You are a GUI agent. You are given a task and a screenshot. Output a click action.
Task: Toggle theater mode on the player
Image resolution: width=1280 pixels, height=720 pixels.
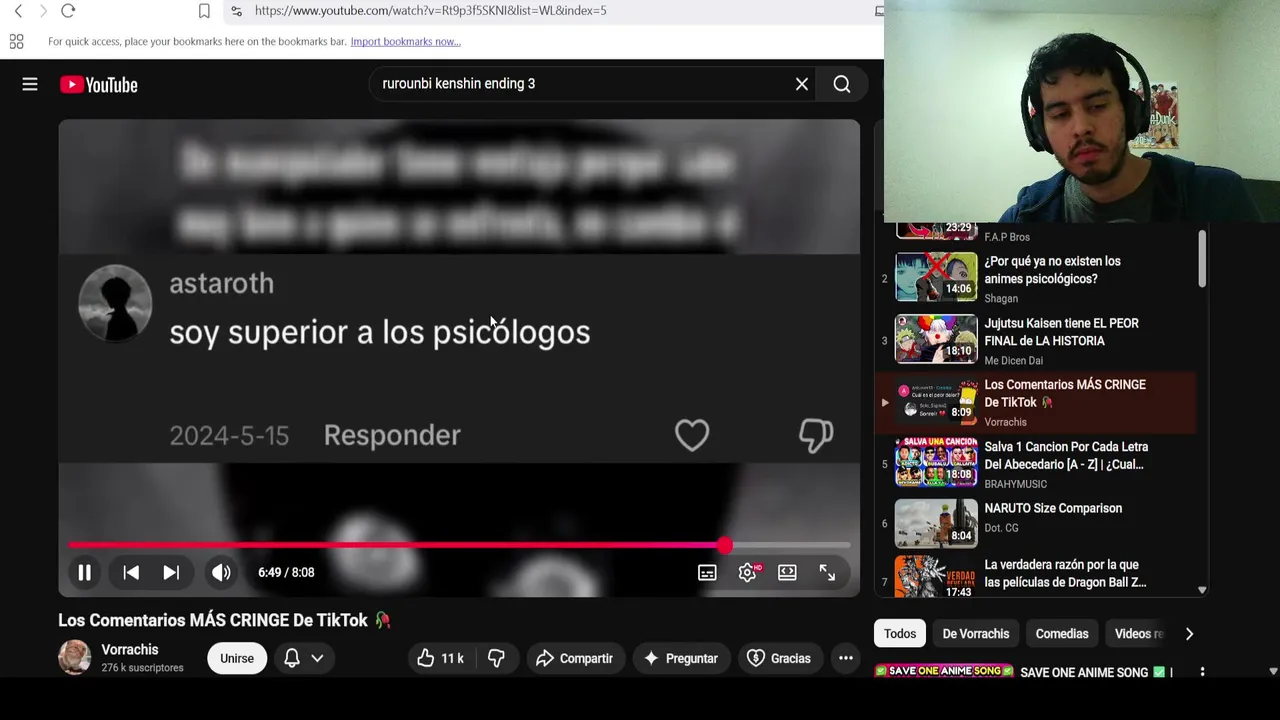point(787,572)
